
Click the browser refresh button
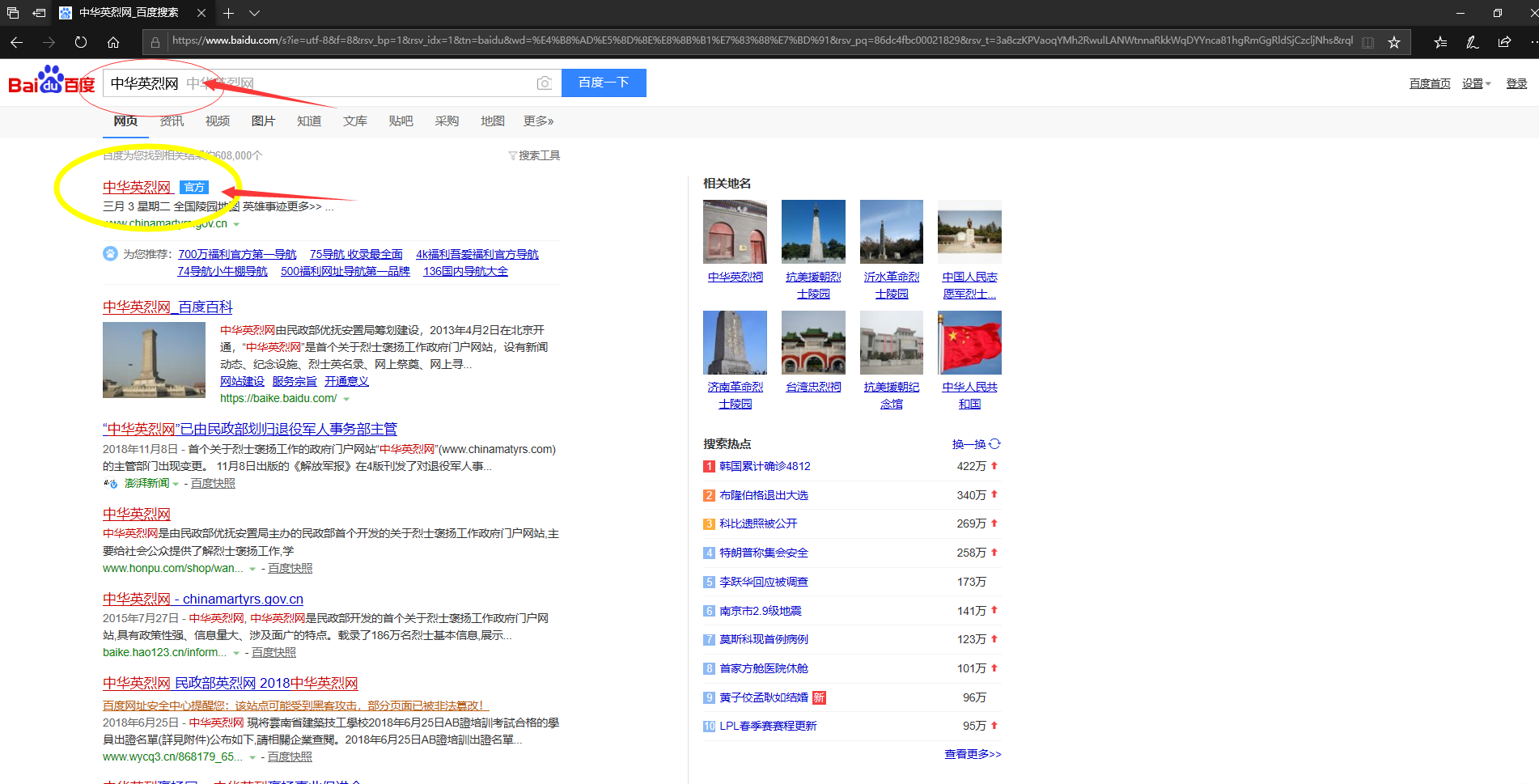(x=81, y=42)
